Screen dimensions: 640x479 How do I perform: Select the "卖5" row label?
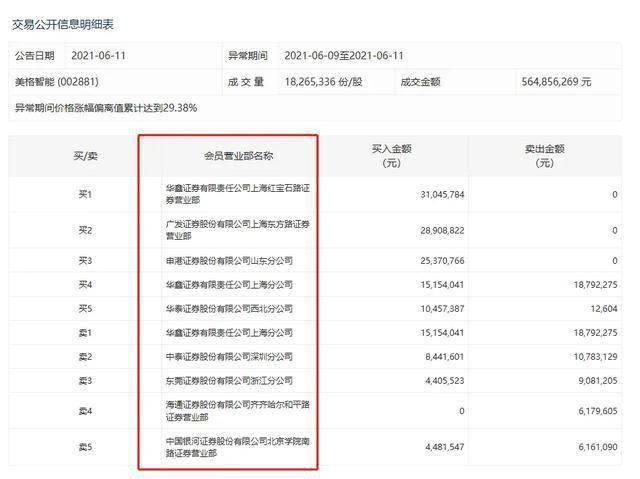pos(85,447)
